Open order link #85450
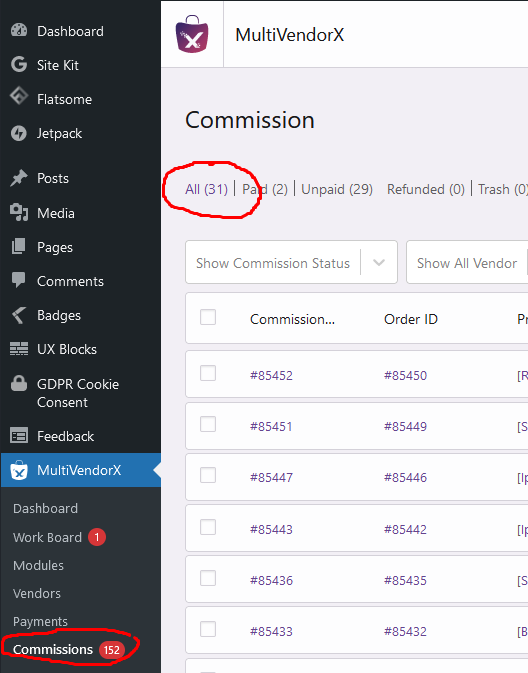 point(405,376)
